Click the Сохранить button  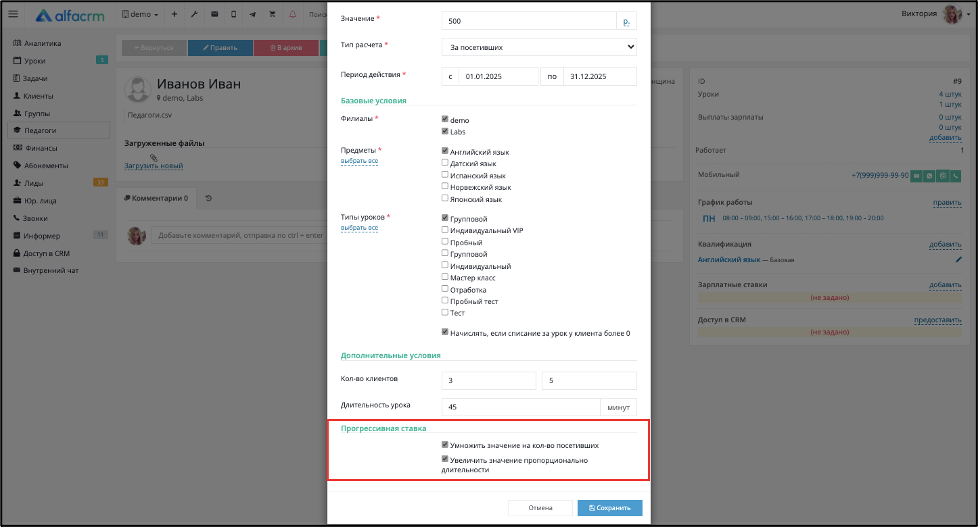[609, 508]
